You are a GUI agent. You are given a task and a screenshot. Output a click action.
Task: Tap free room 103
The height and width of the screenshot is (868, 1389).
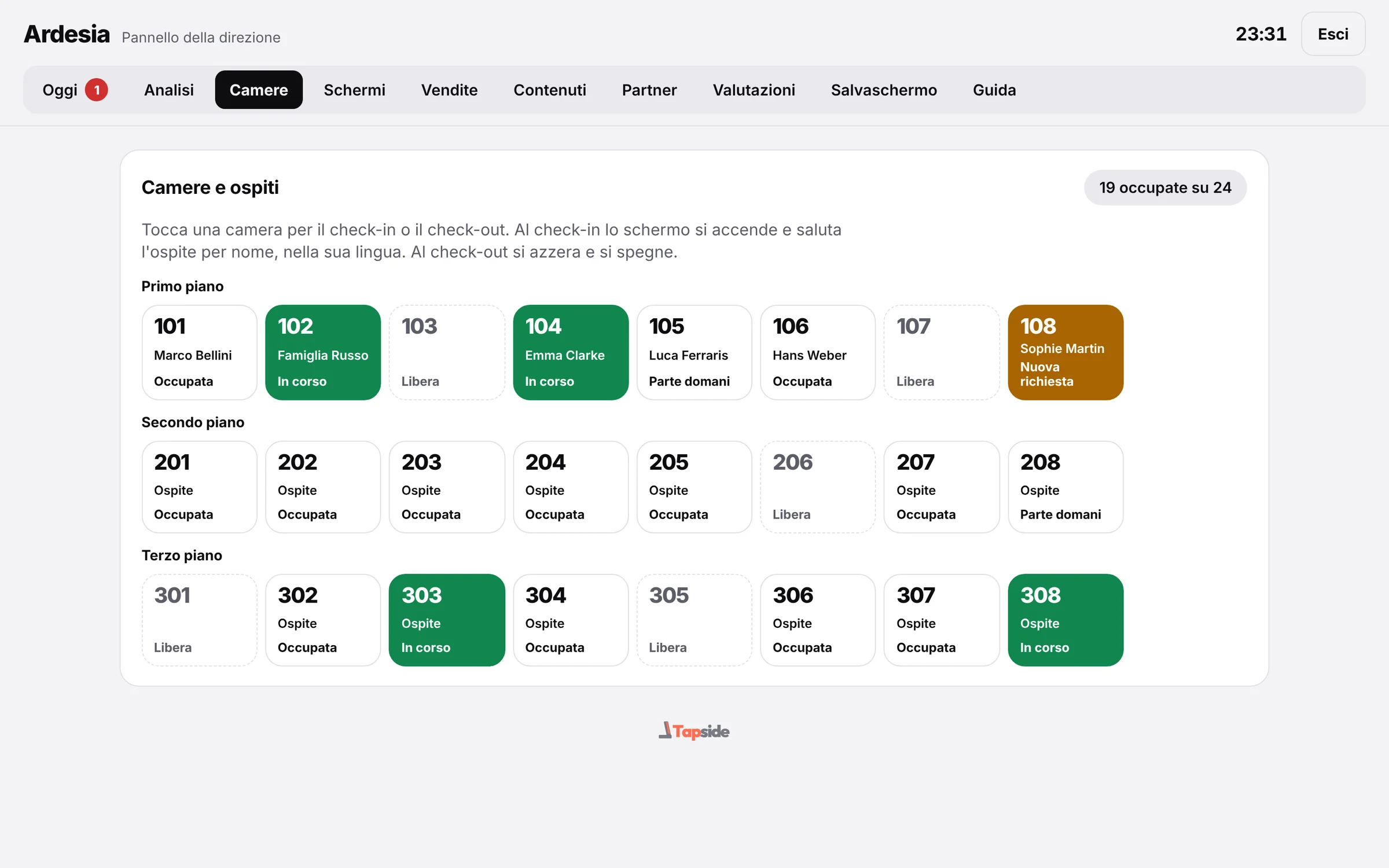(x=447, y=352)
